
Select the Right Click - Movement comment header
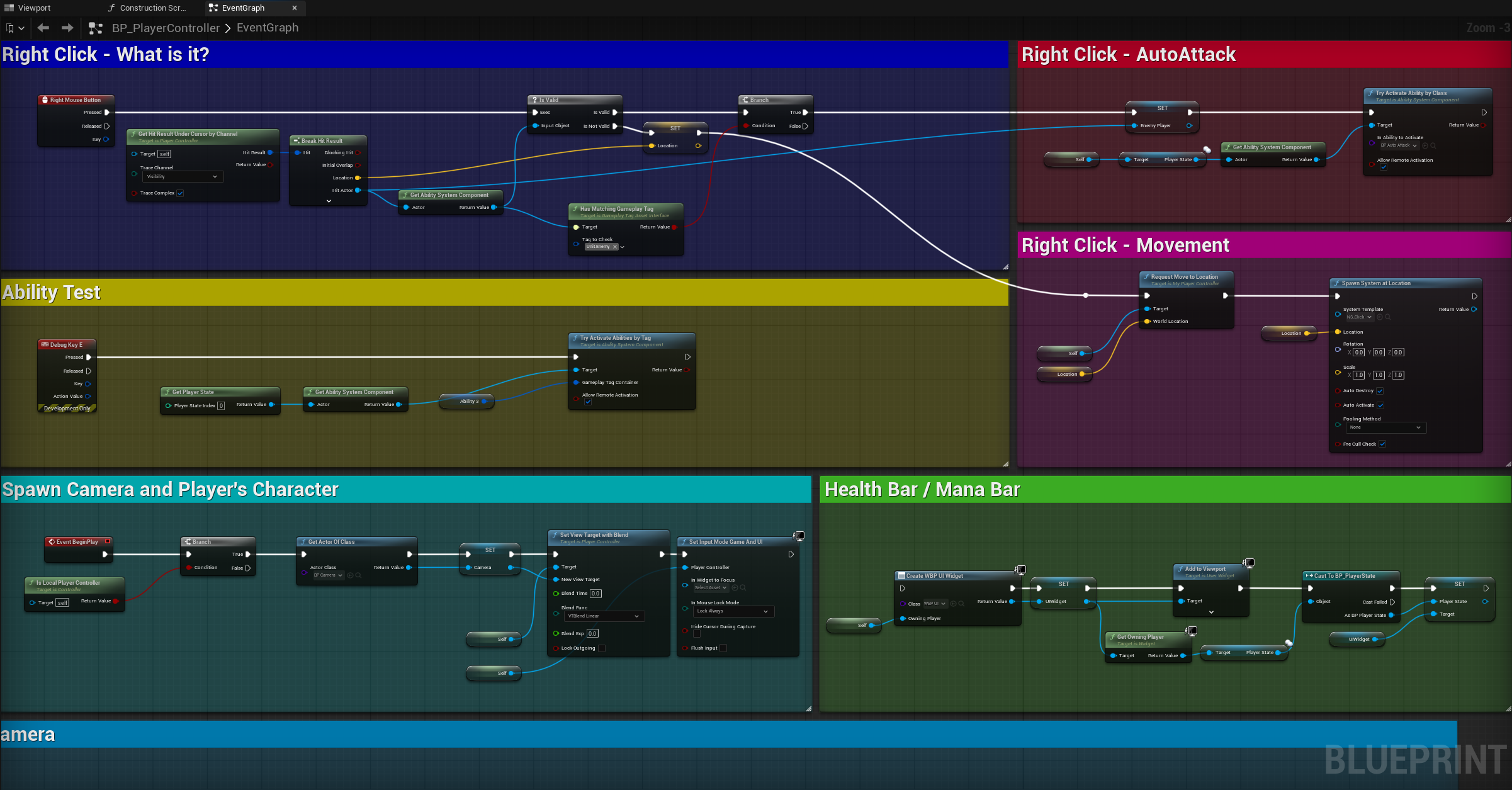1264,245
